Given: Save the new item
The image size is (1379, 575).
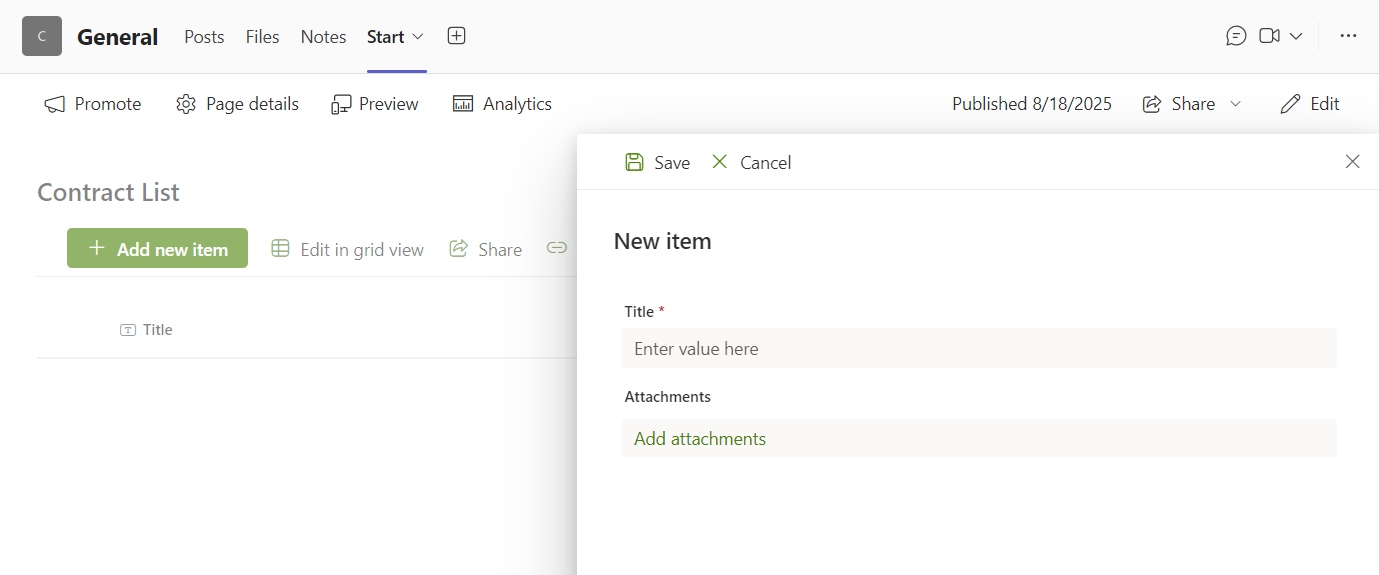Looking at the screenshot, I should [657, 162].
